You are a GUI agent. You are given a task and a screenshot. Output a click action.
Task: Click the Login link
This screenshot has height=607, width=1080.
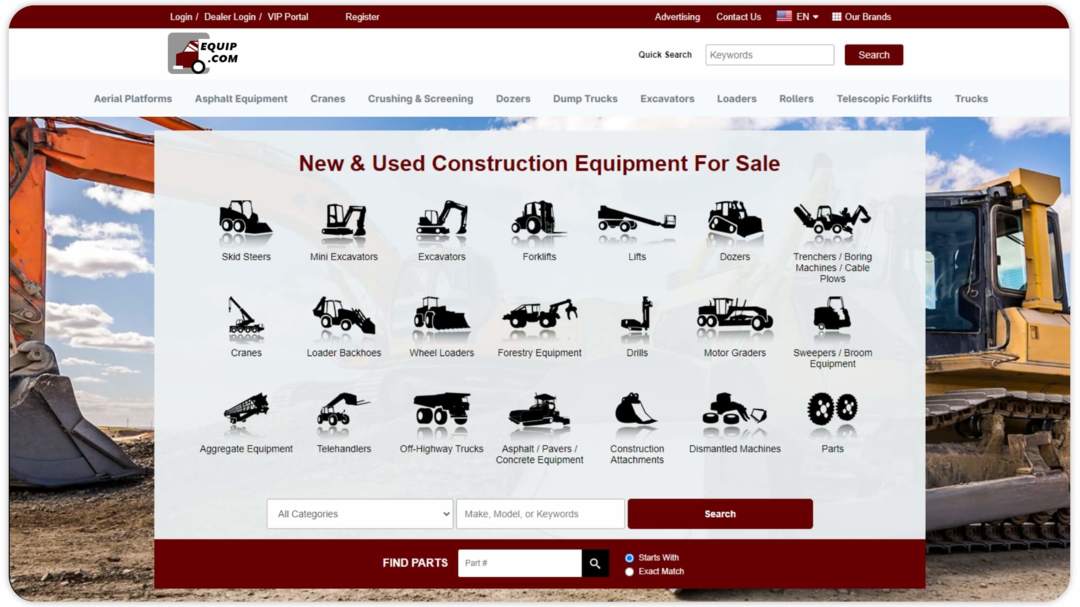[181, 17]
